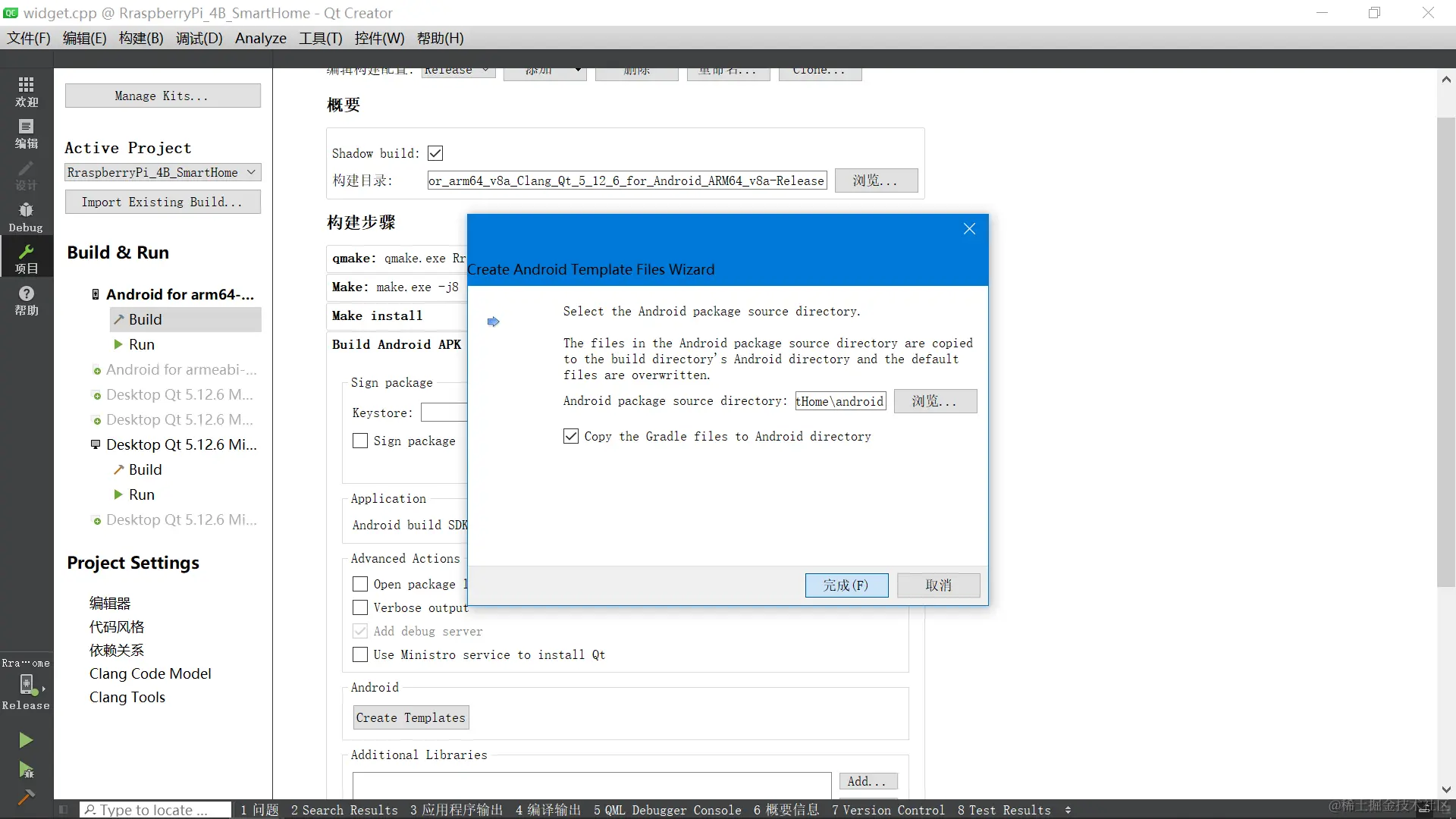Click the Create Templates button
Image resolution: width=1456 pixels, height=819 pixels.
coord(411,717)
